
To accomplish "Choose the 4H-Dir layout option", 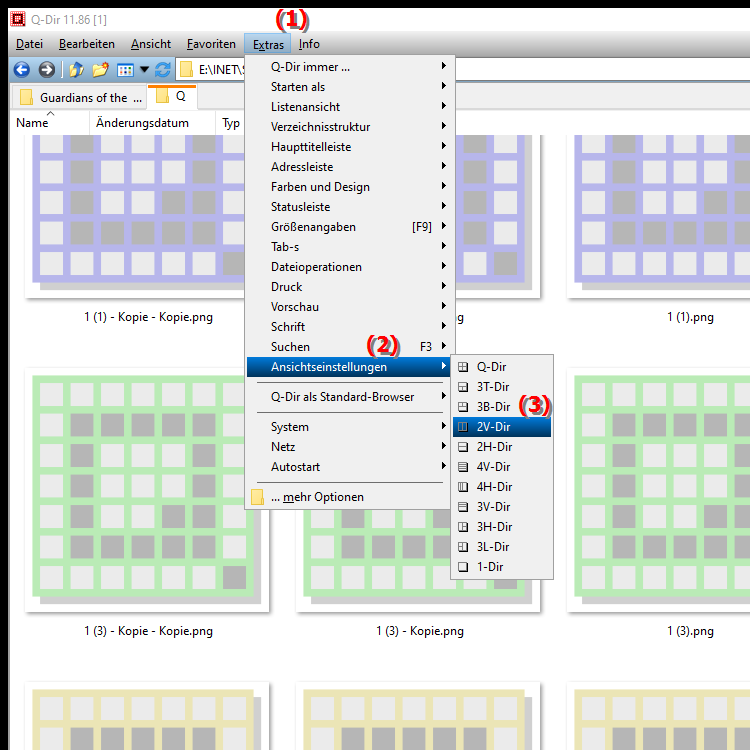I will click(x=502, y=487).
